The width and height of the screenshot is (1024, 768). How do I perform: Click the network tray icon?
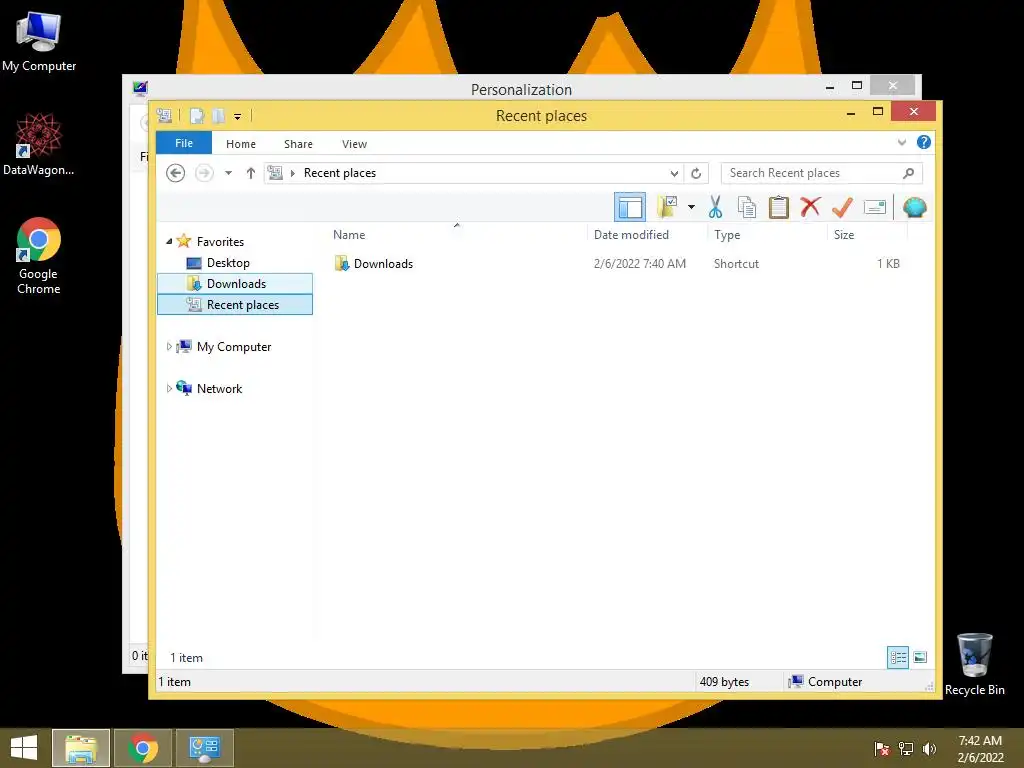point(906,748)
